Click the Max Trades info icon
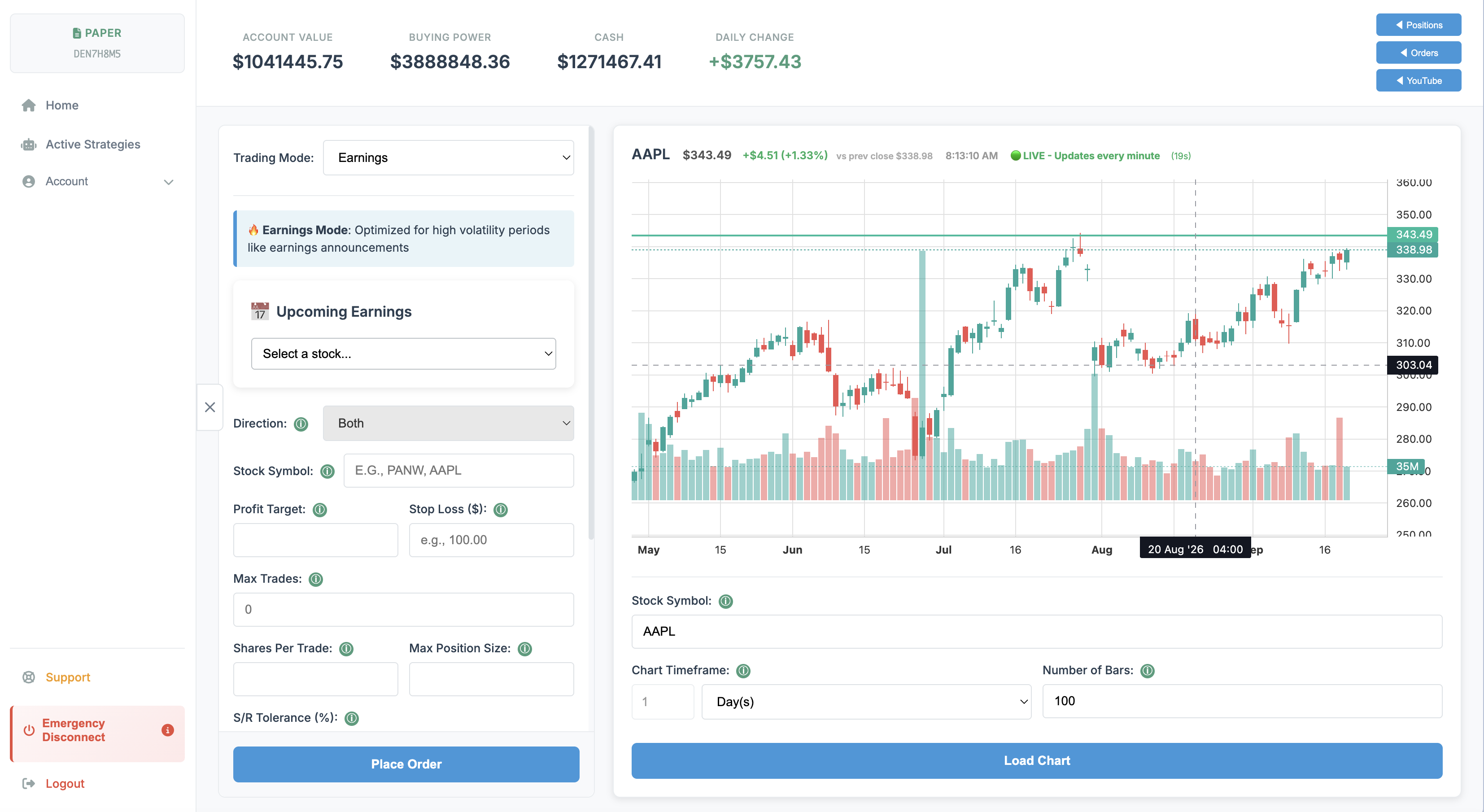The height and width of the screenshot is (812, 1484). 316,579
